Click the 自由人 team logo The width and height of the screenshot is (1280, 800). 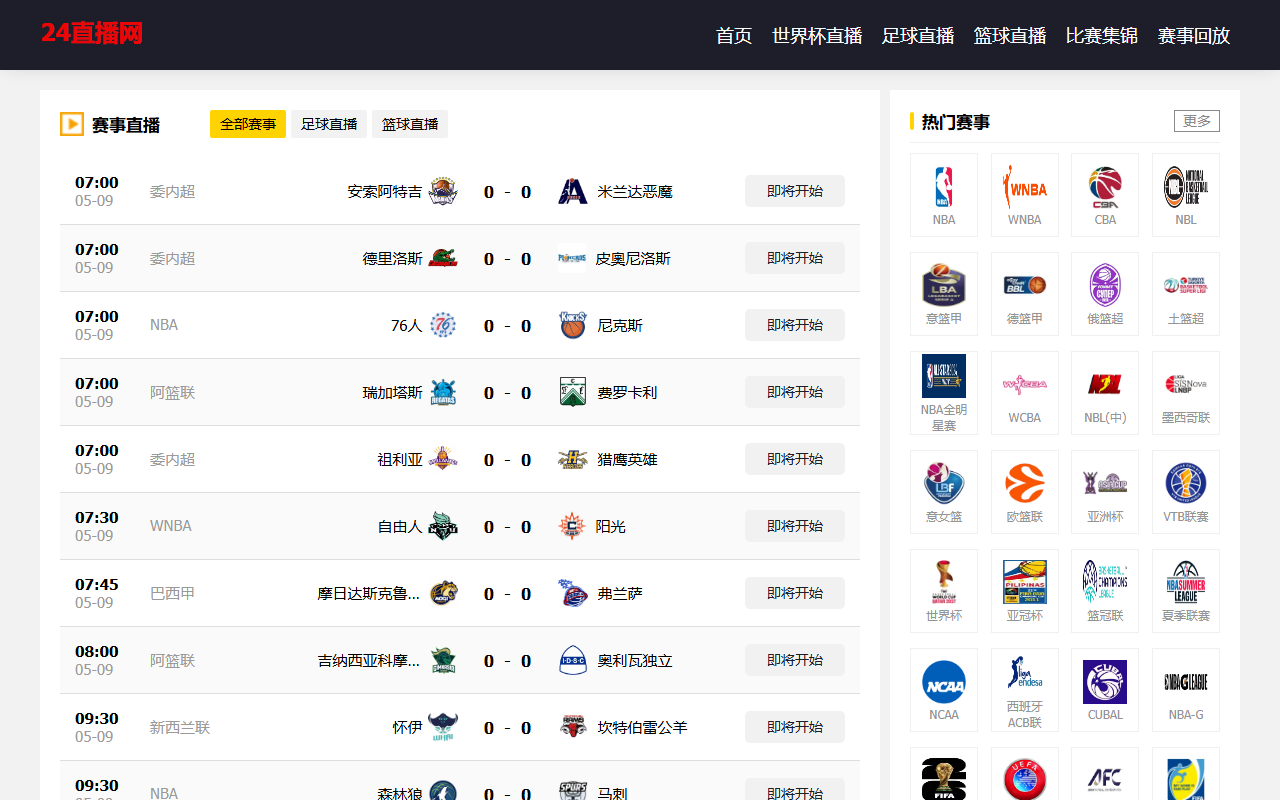pos(443,526)
